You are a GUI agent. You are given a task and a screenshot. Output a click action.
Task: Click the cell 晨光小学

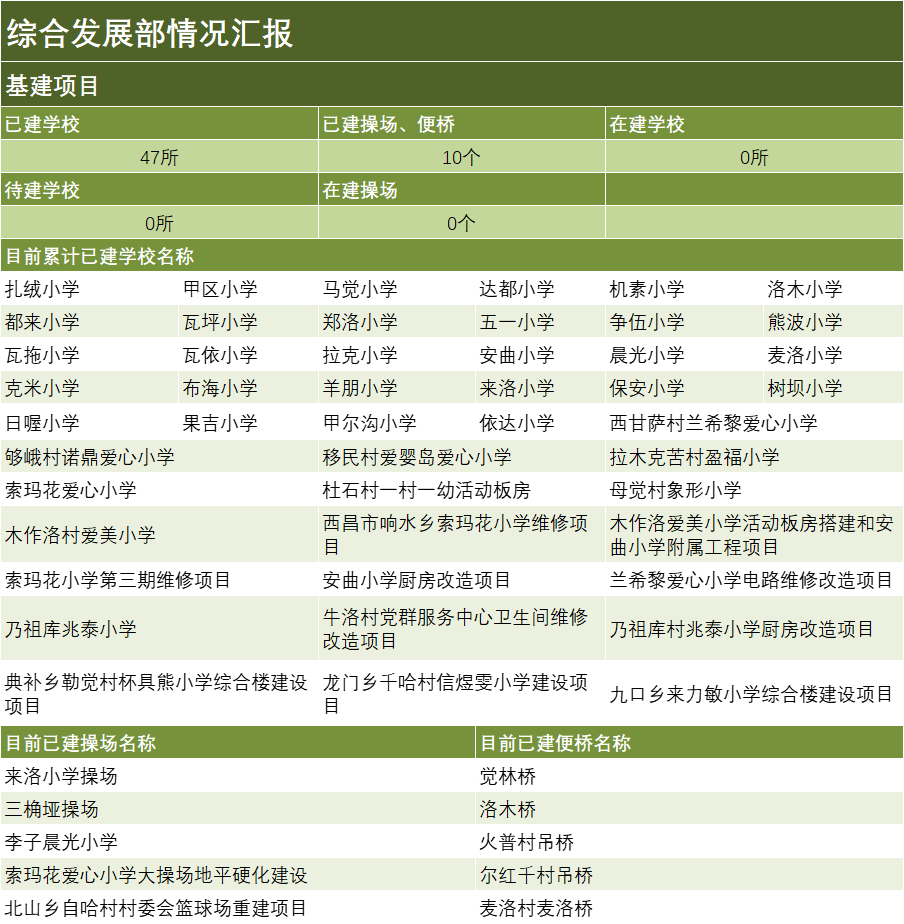(684, 354)
